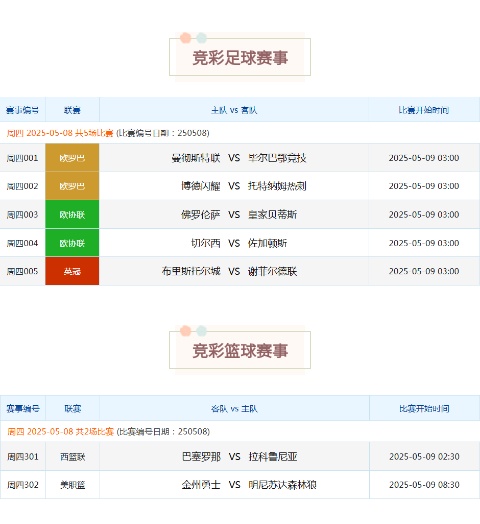Image resolution: width=480 pixels, height=524 pixels.
Task: Click the basketball 客队 vs 主队 column header
Action: 234,408
